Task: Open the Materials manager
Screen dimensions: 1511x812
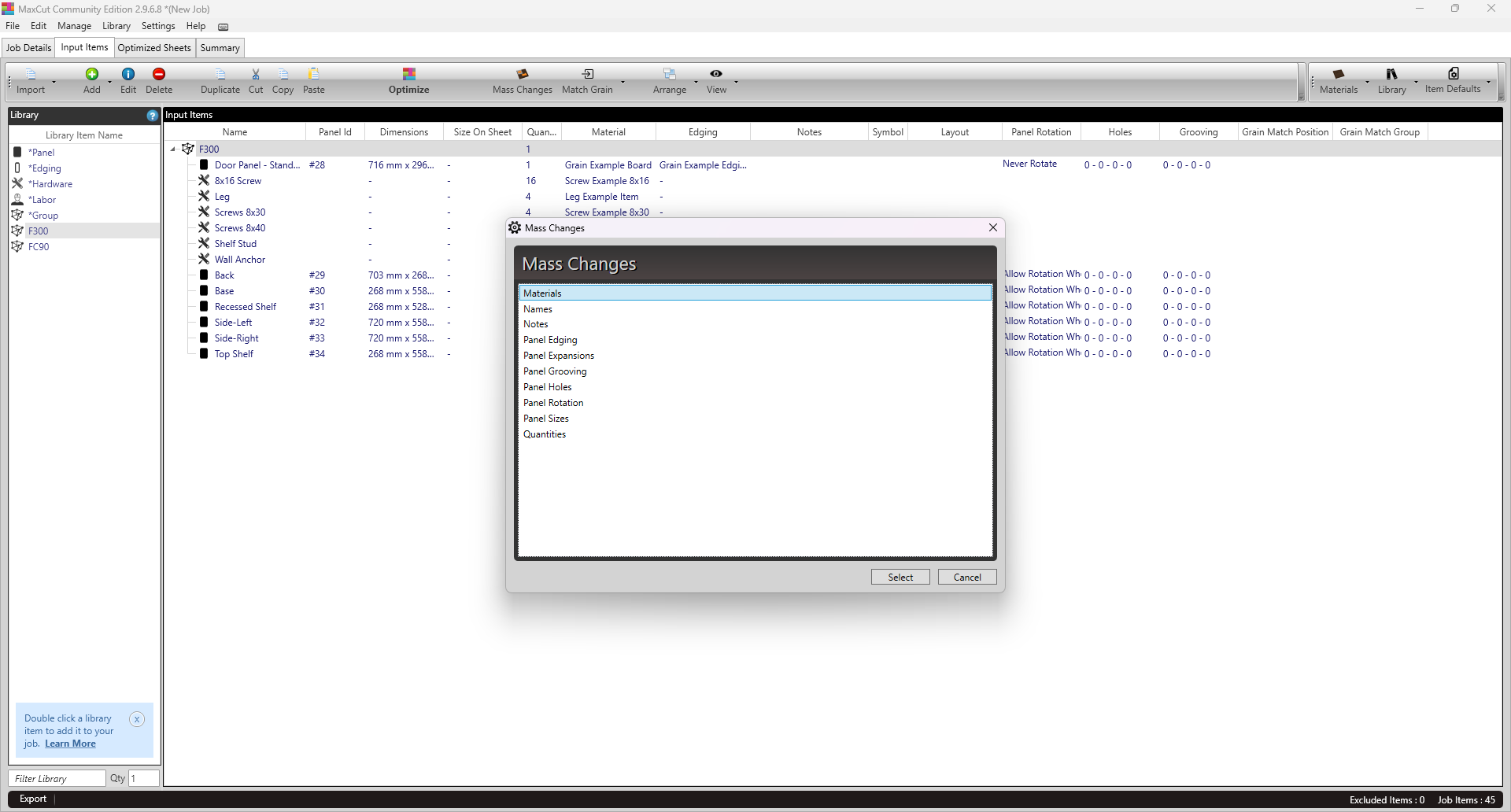Action: (x=1339, y=81)
